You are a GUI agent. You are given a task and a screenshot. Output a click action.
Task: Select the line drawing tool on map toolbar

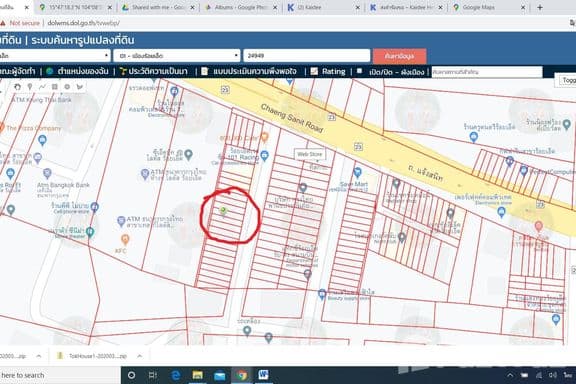42,87
